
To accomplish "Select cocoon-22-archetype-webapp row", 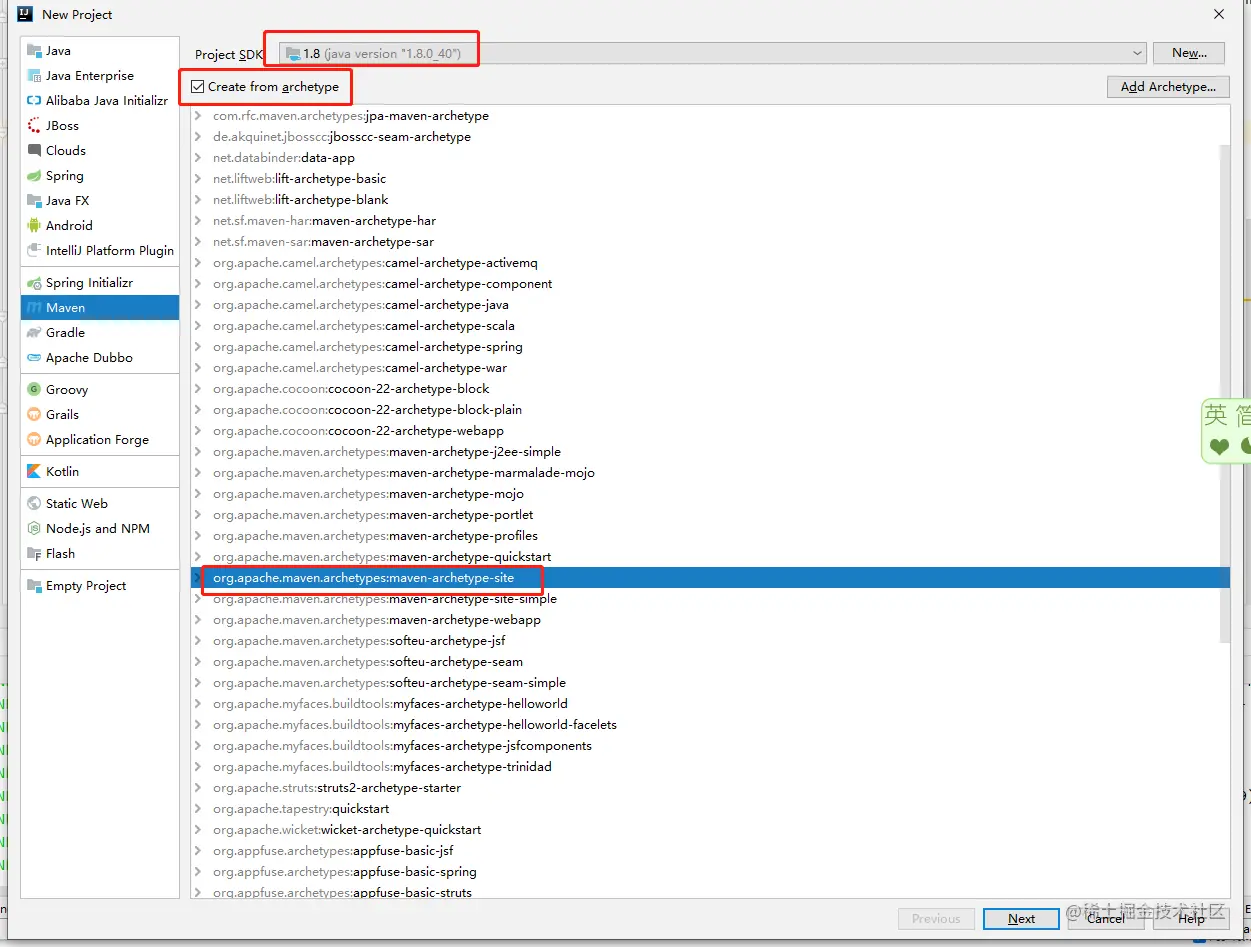I will point(710,431).
